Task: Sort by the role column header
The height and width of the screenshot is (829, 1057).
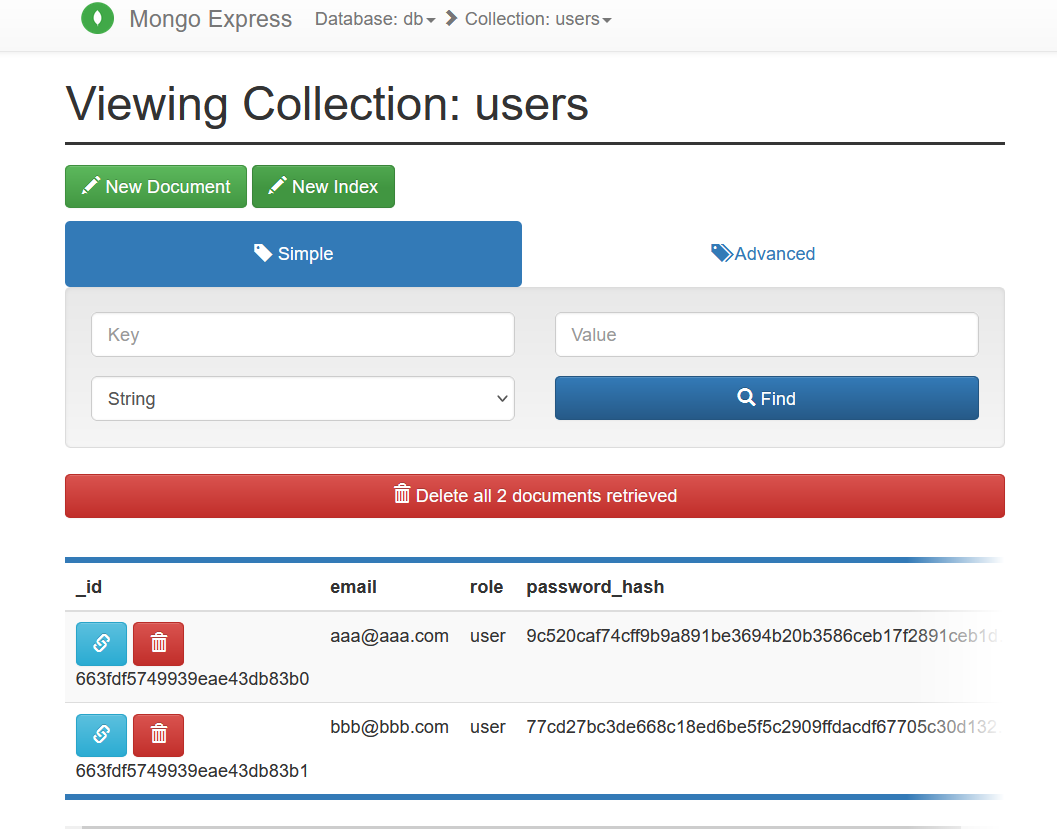Action: 486,587
